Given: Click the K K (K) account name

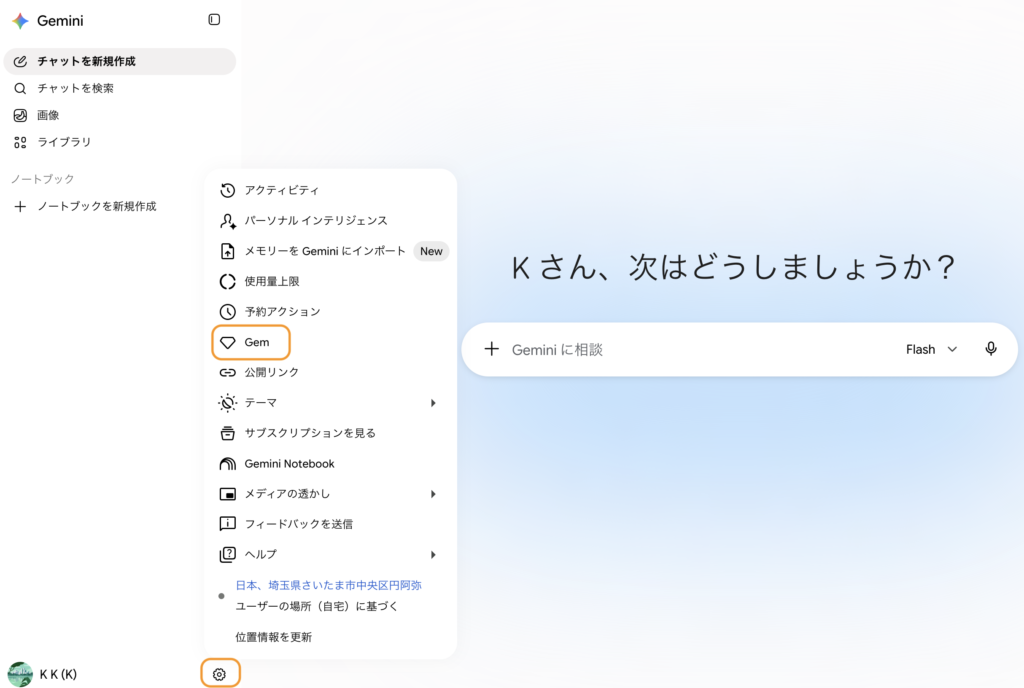Looking at the screenshot, I should (58, 674).
